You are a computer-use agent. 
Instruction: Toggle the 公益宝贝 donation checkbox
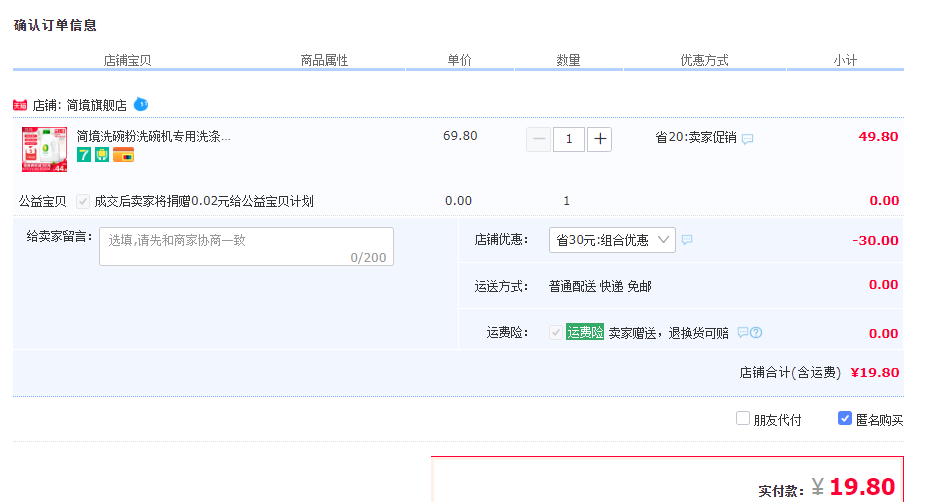83,201
